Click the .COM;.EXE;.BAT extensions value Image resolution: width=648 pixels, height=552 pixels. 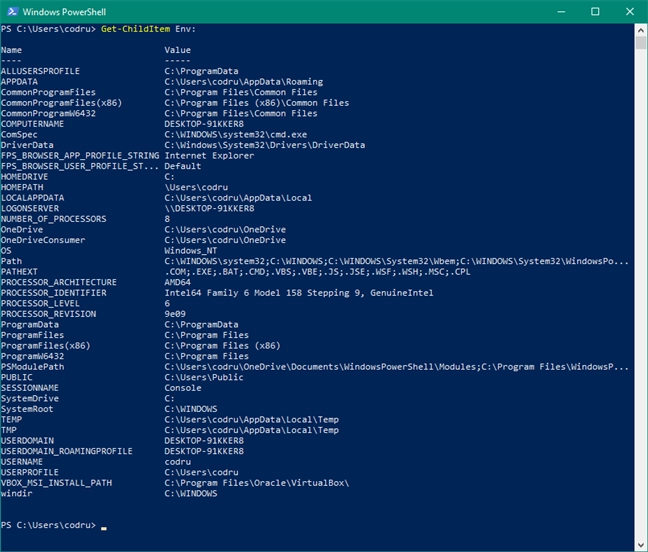click(317, 272)
